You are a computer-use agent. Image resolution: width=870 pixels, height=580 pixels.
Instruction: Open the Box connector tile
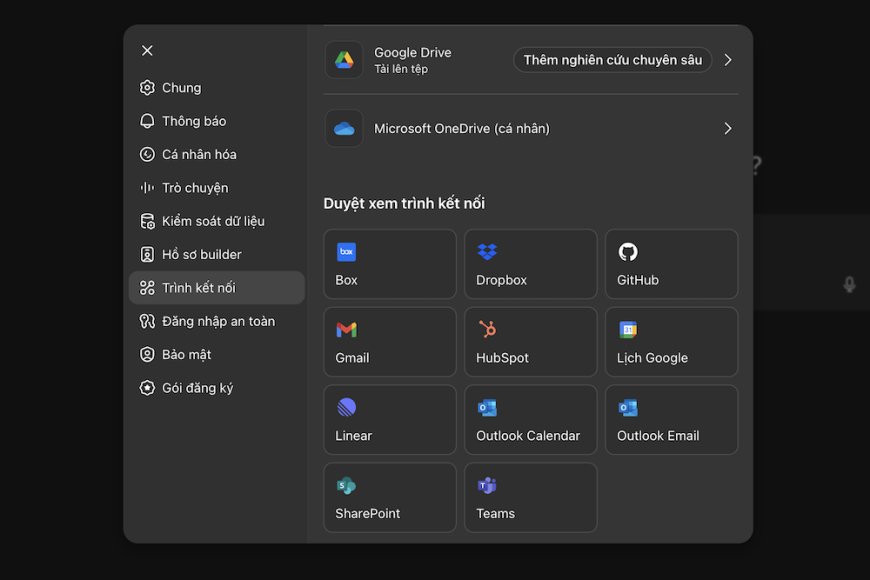389,264
